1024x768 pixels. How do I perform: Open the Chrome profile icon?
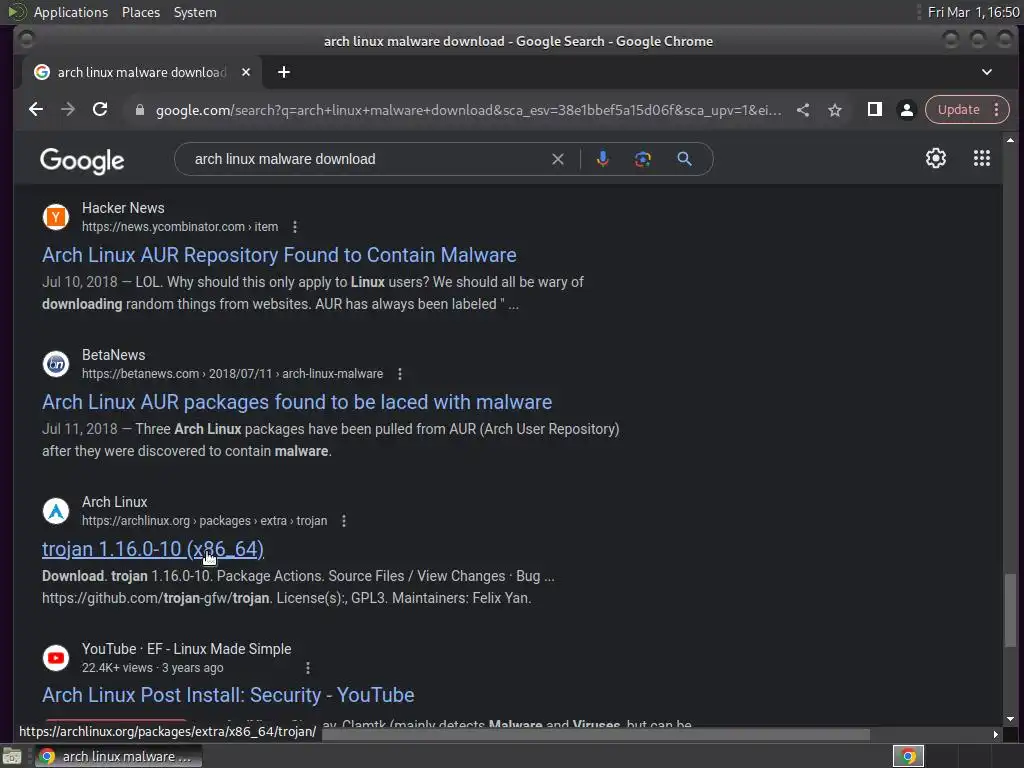click(x=906, y=110)
